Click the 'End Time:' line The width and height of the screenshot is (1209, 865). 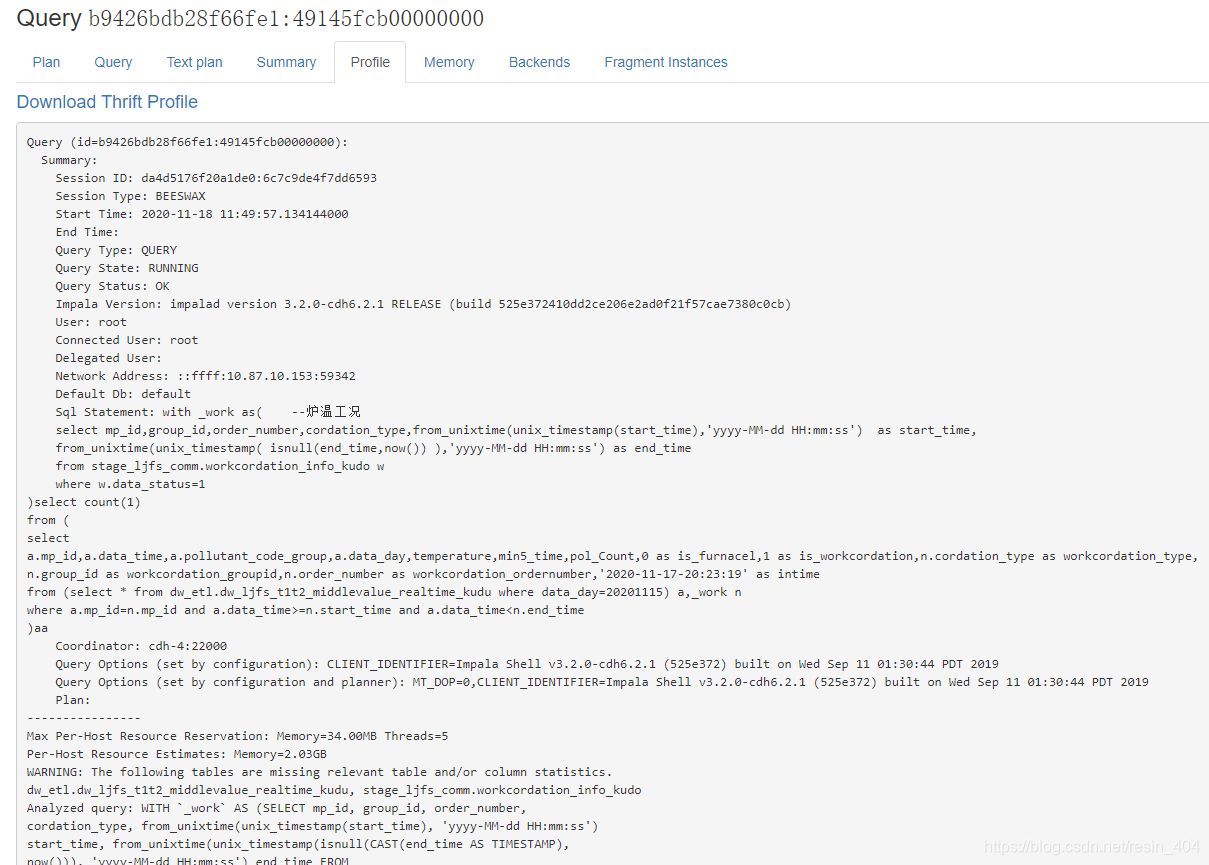click(x=87, y=232)
